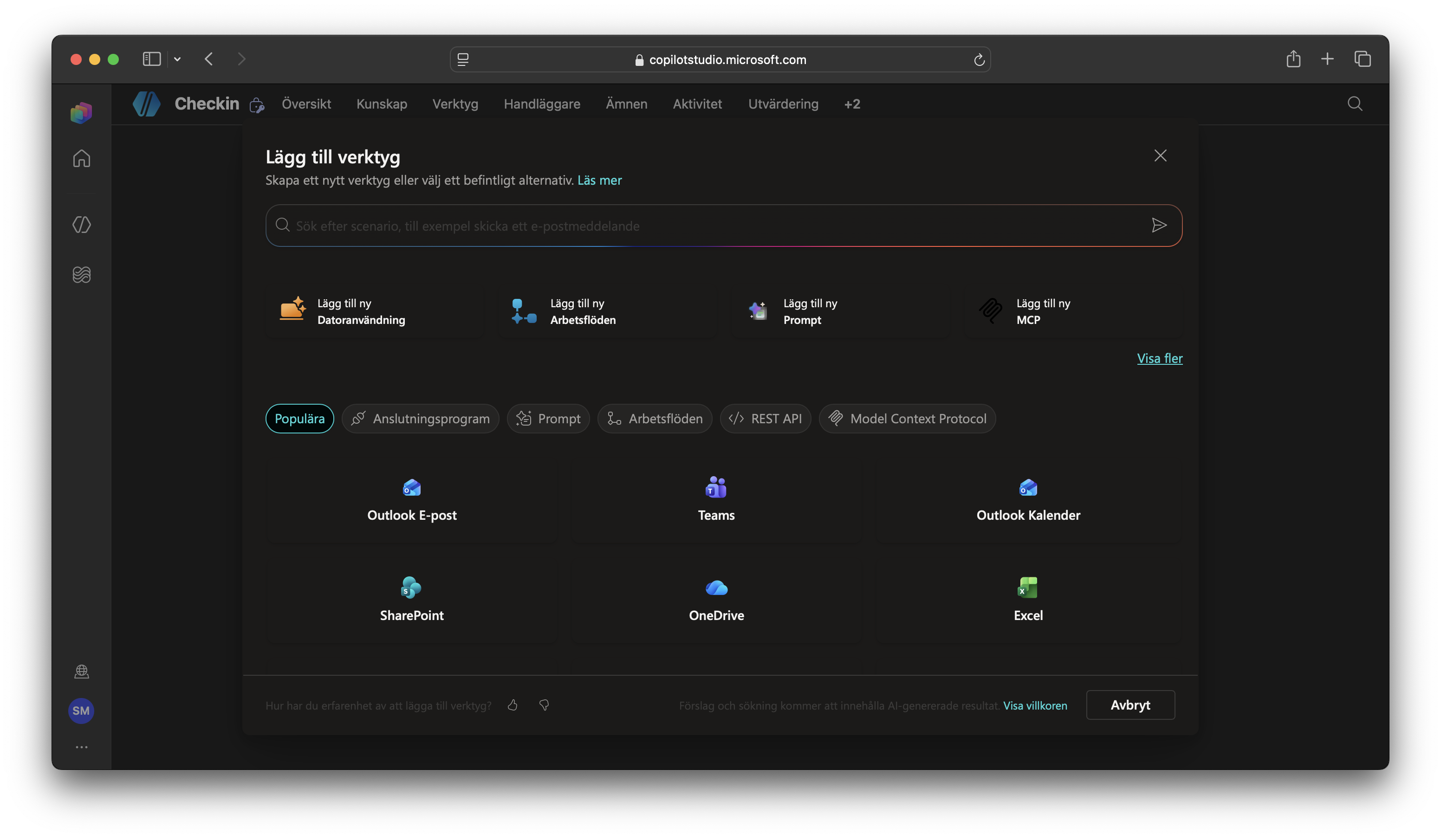This screenshot has height=840, width=1441.
Task: Open the Verktyg tab
Action: tap(455, 103)
